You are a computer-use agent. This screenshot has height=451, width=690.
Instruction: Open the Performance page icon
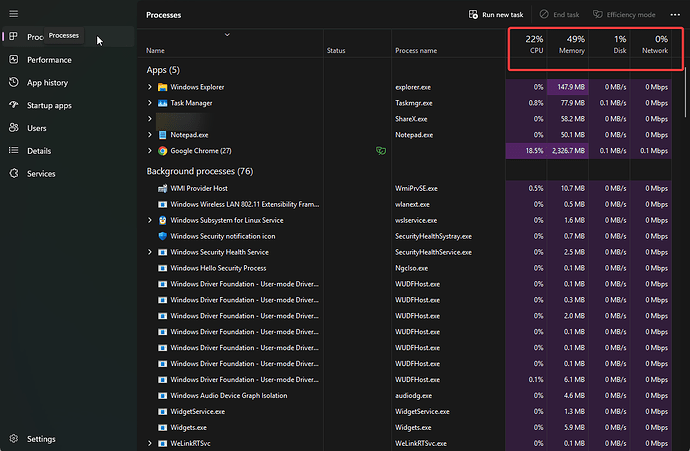click(x=14, y=59)
